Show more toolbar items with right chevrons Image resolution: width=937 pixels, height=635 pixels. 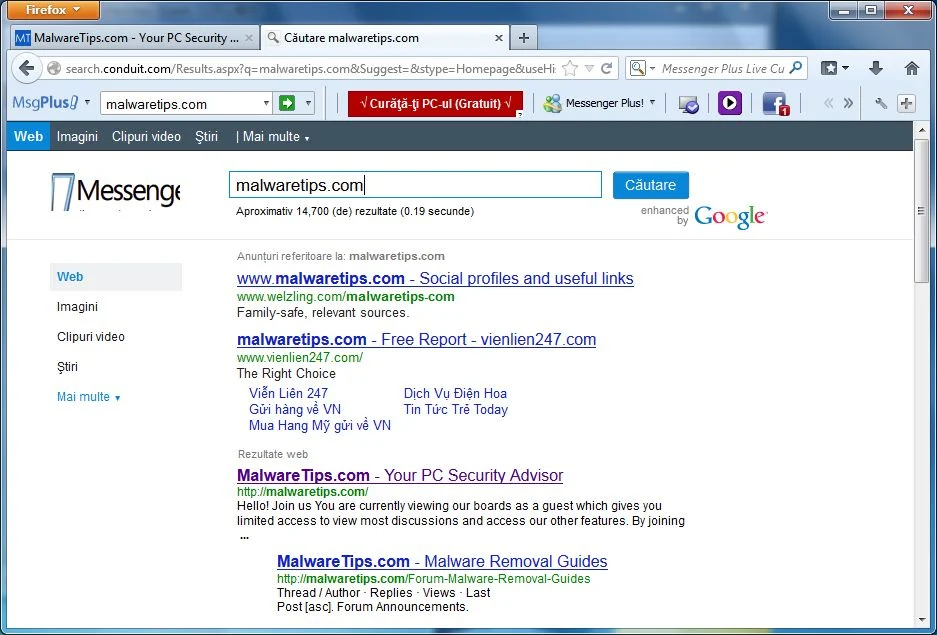[848, 103]
